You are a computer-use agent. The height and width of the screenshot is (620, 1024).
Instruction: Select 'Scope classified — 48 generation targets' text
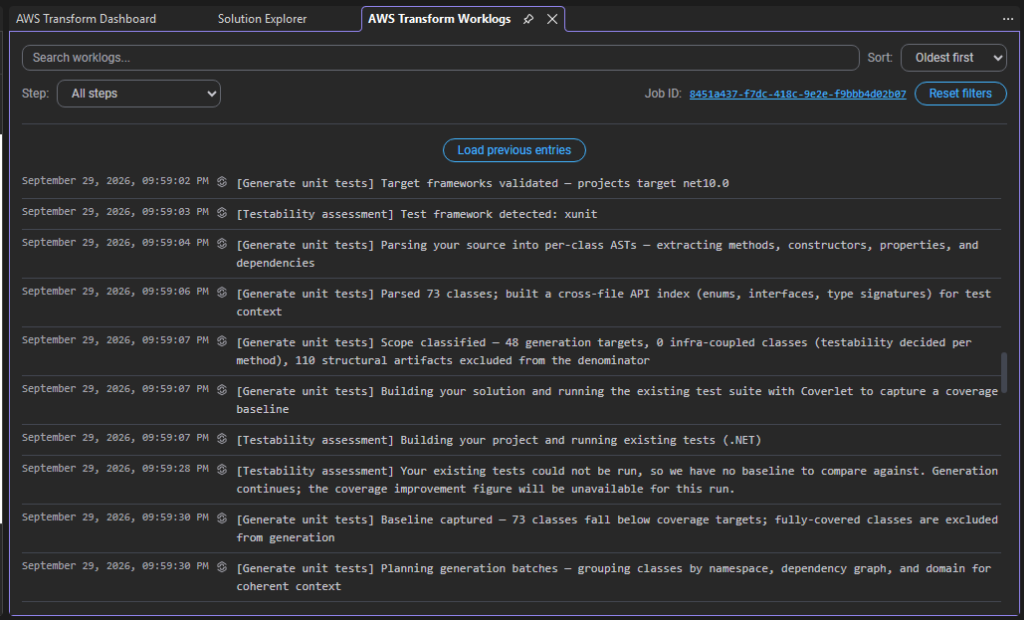(604, 351)
